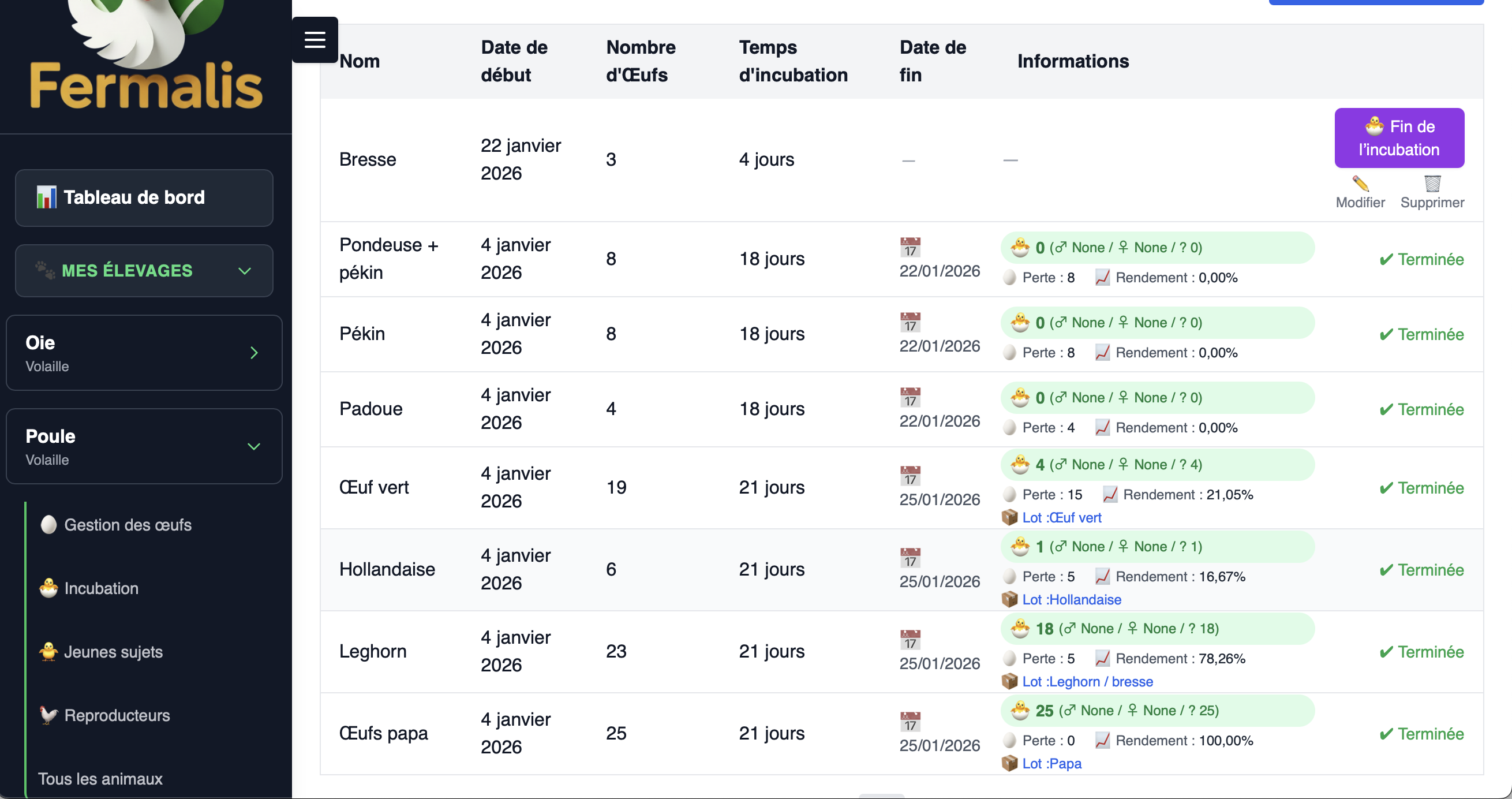Open Tous les animaux in sidebar
This screenshot has height=799, width=1512.
coord(100,778)
